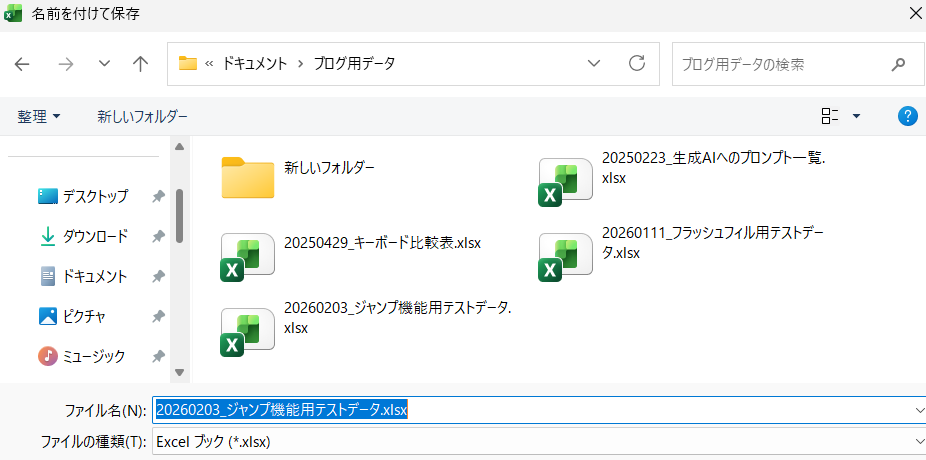926x460 pixels.
Task: Toggle the pin beside ダウンロード
Action: 158,237
